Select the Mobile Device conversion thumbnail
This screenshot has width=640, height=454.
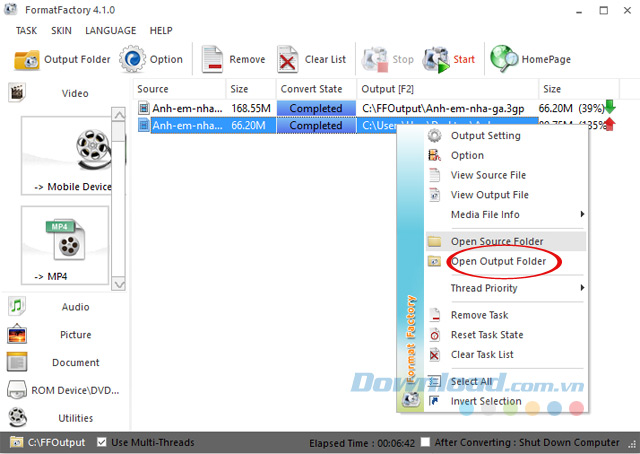[66, 156]
